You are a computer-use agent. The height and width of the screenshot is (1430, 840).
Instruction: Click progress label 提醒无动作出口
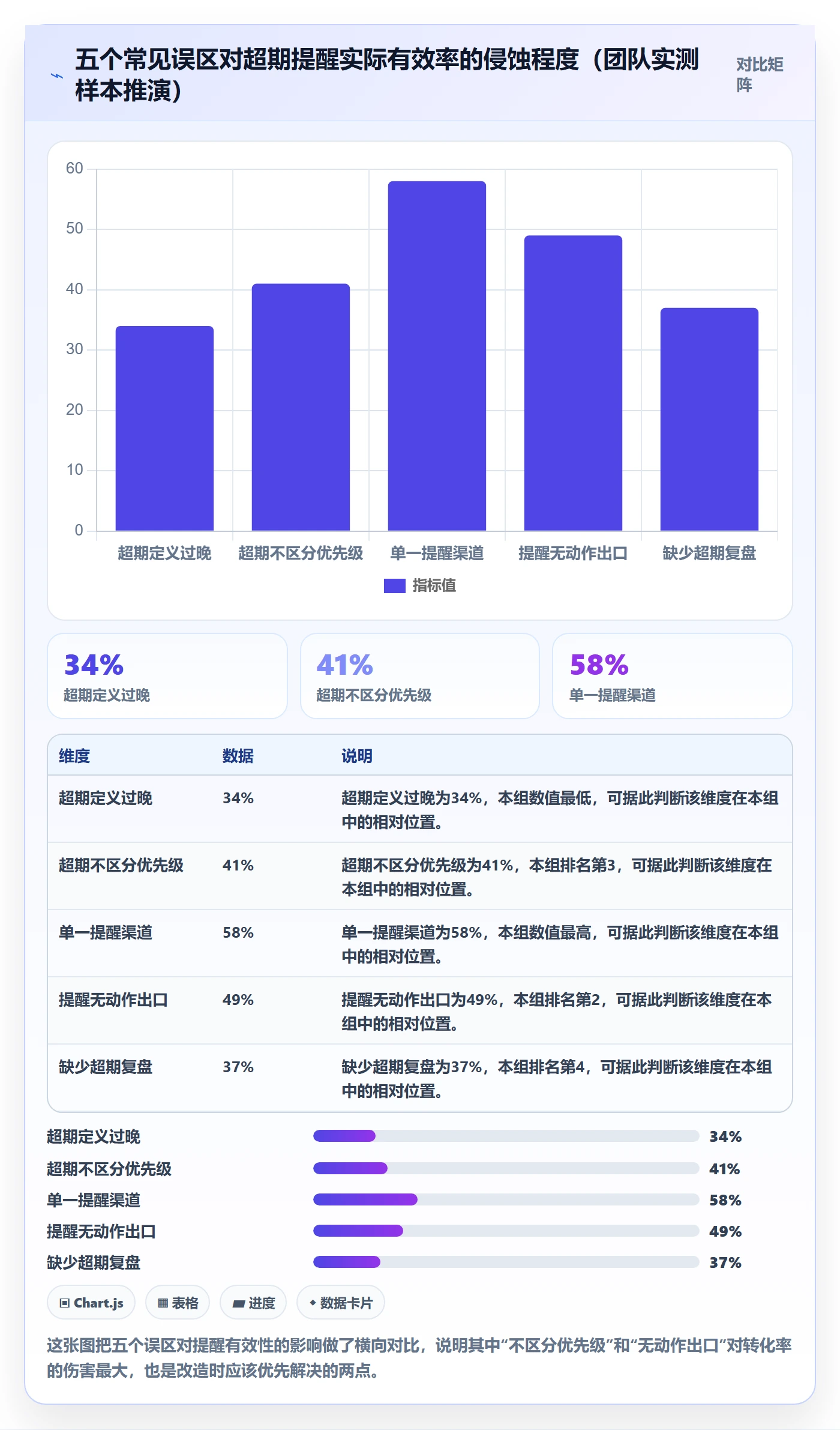pyautogui.click(x=101, y=1231)
